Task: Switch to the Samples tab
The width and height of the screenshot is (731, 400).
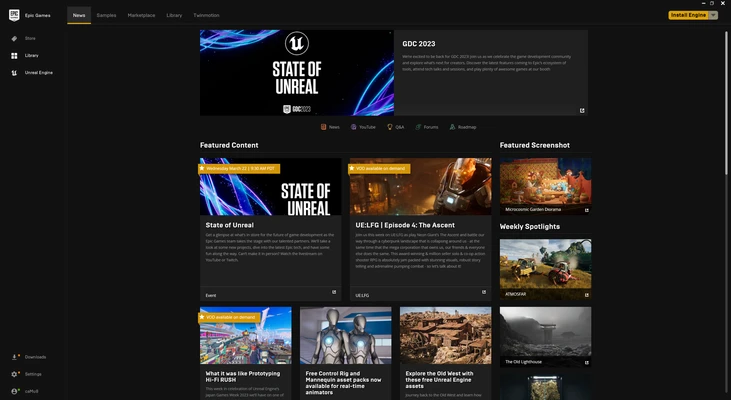Action: pos(106,15)
